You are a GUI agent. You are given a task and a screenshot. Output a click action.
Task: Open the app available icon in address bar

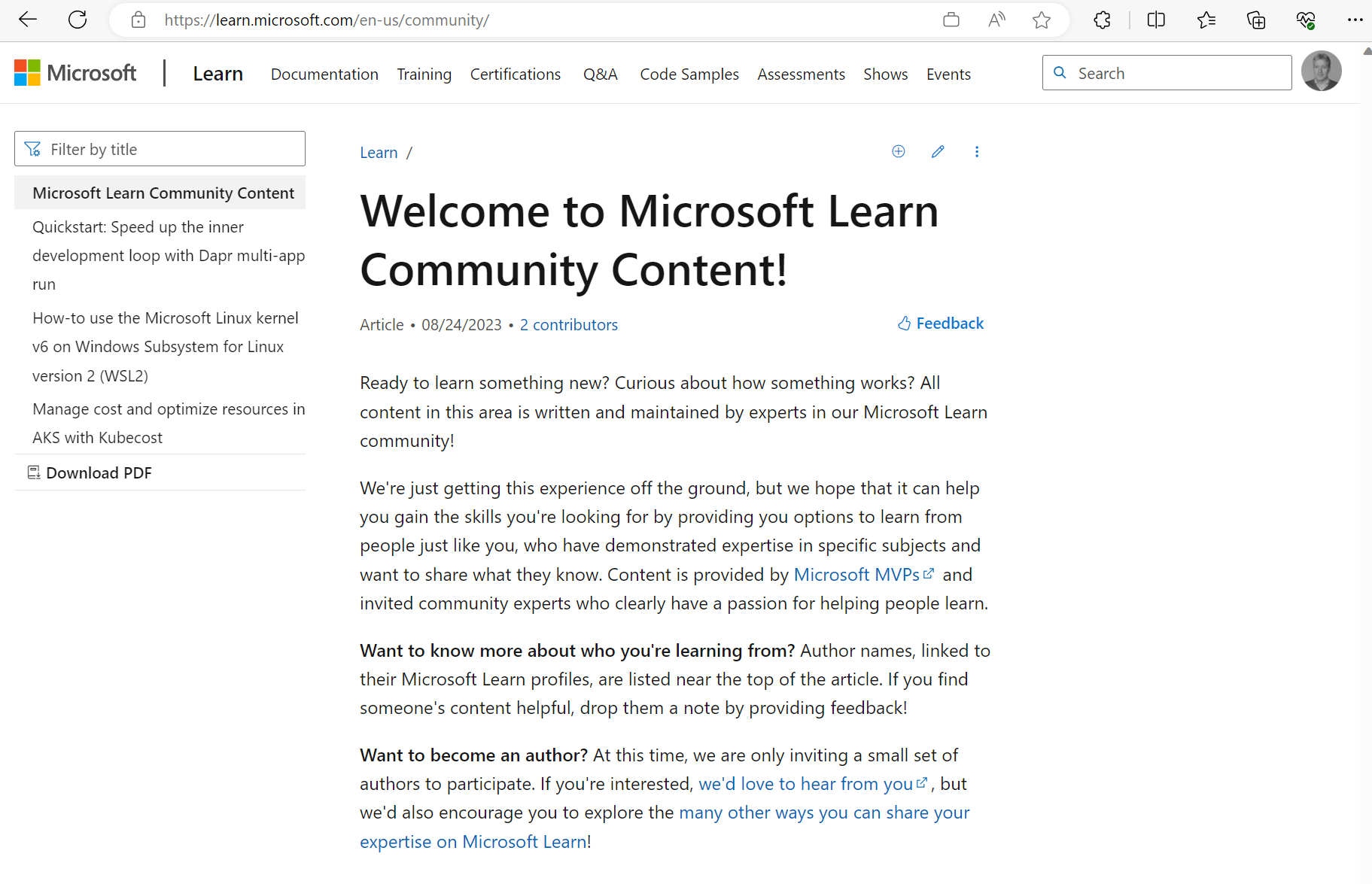point(951,20)
